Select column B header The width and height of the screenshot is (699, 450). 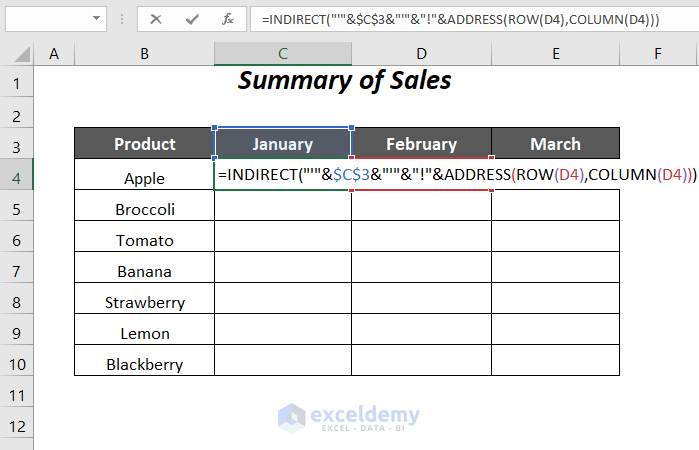pos(144,53)
